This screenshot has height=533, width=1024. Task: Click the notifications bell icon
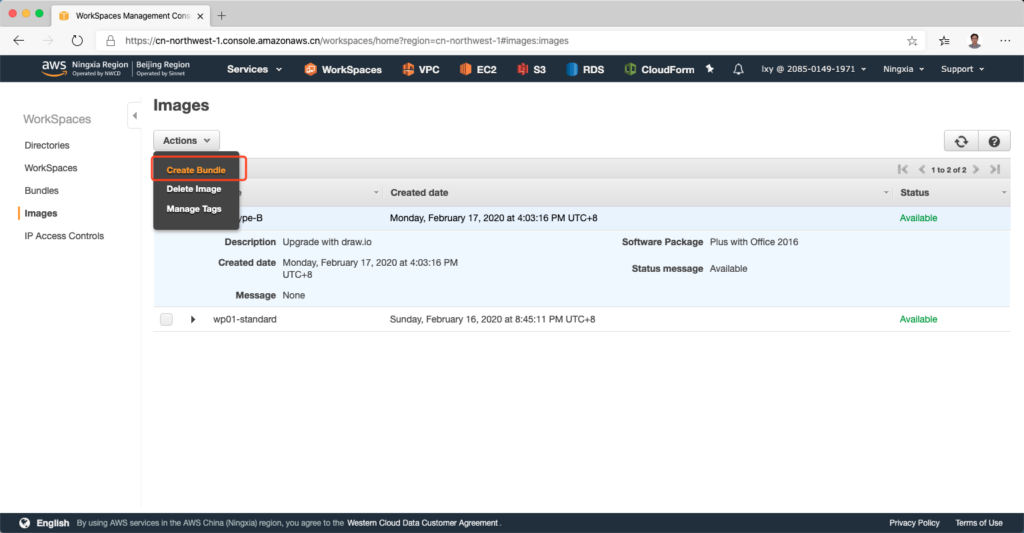point(738,69)
